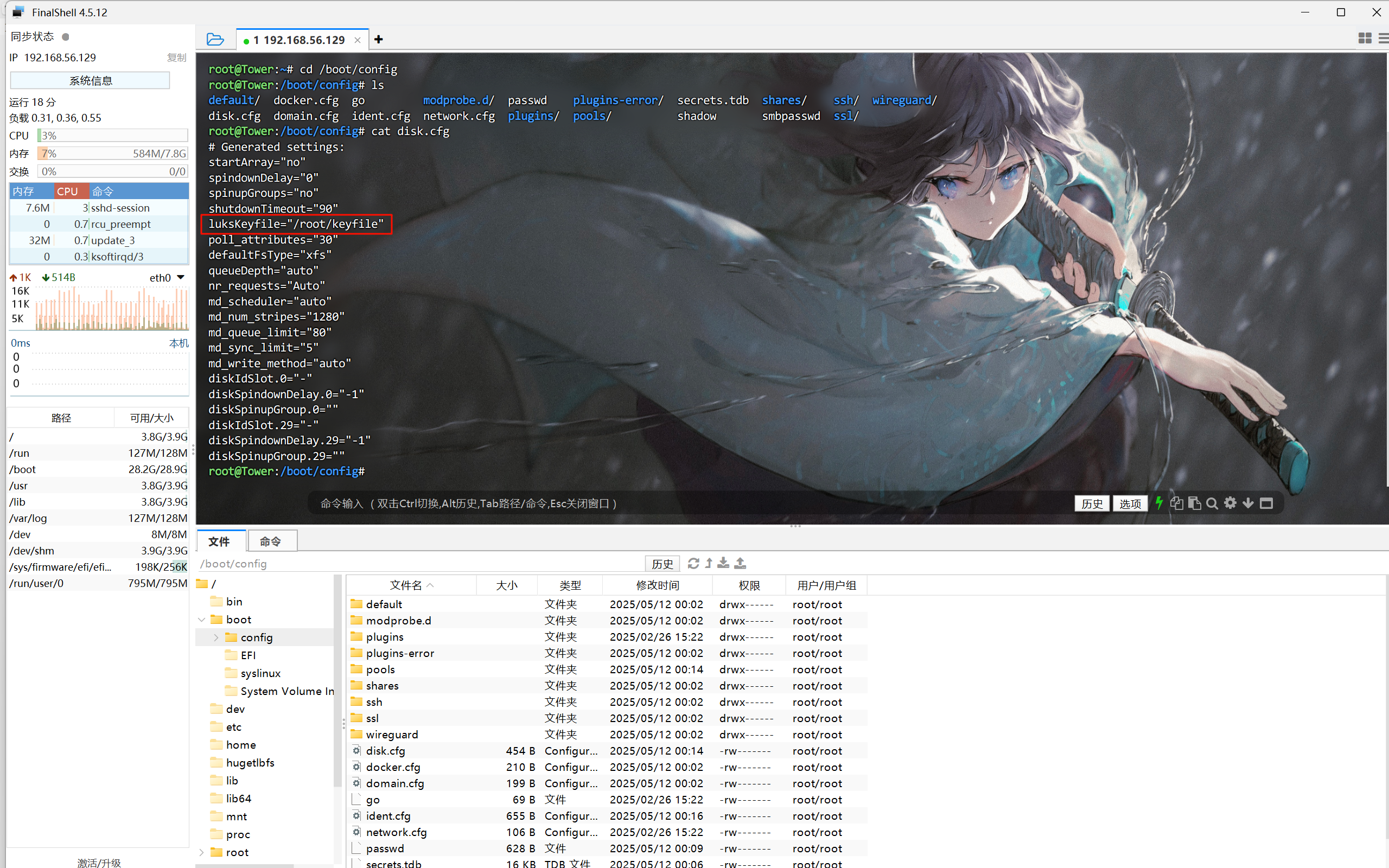The height and width of the screenshot is (868, 1389).
Task: Click the 激活/升级 link
Action: point(99,862)
